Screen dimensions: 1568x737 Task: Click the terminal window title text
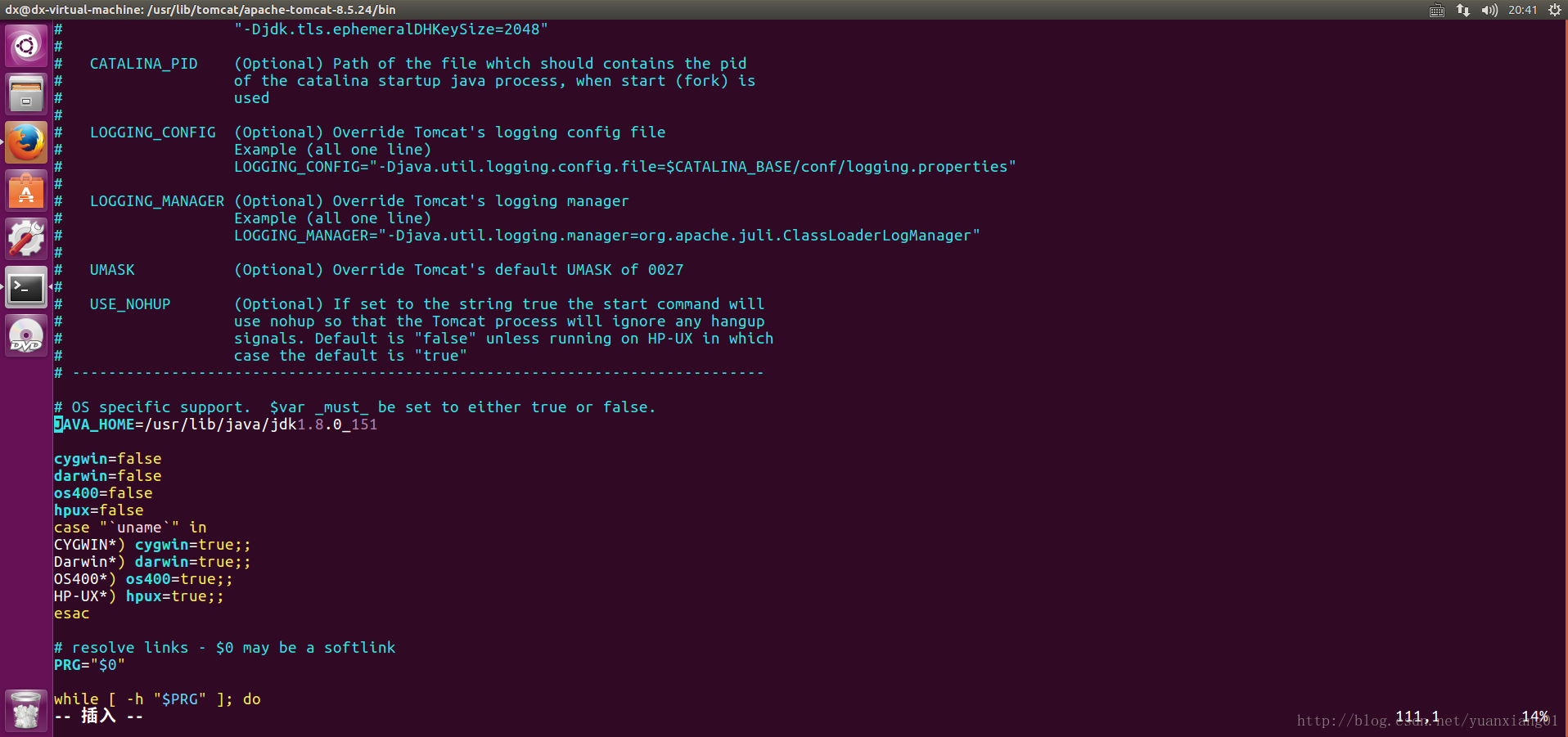tap(201, 10)
